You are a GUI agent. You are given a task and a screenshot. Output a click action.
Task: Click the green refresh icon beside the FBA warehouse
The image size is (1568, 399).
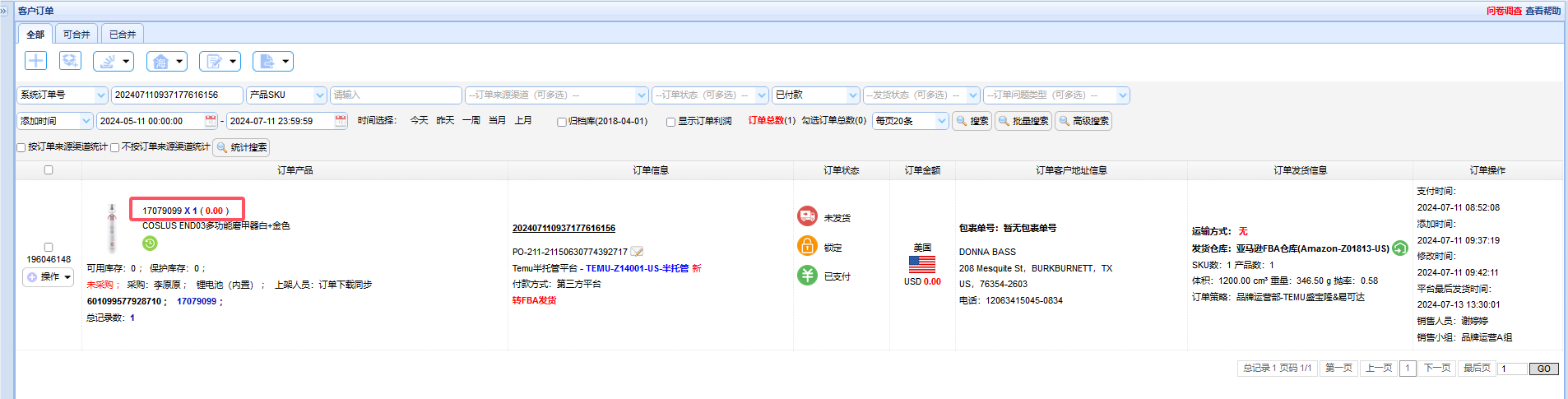pos(1399,248)
